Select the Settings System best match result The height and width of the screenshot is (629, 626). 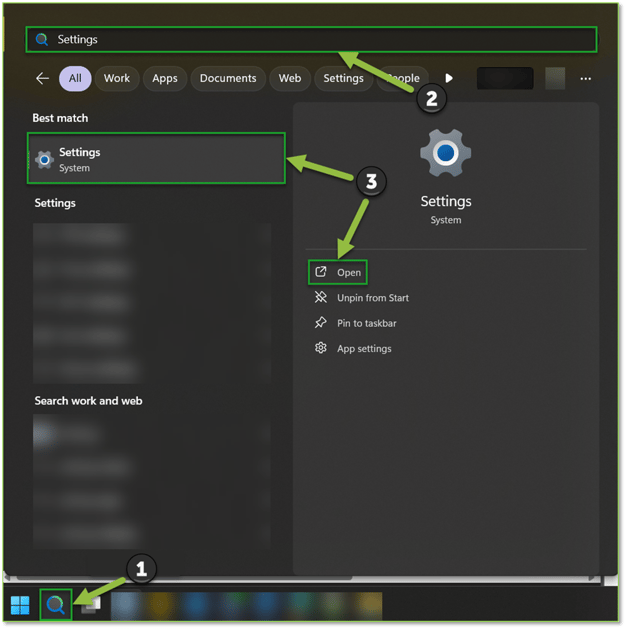coord(156,158)
